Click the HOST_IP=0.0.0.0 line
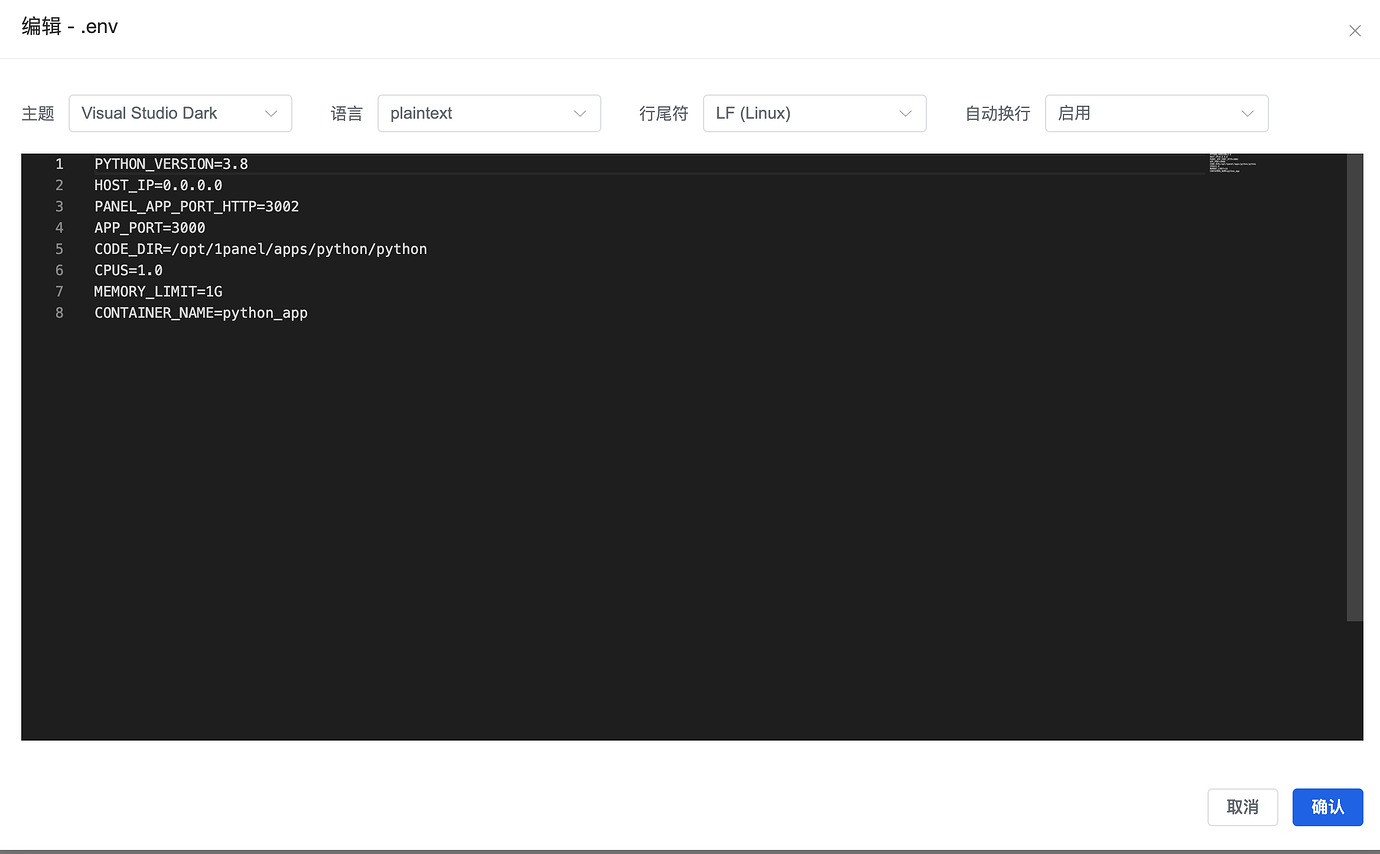1380x854 pixels. [x=158, y=184]
